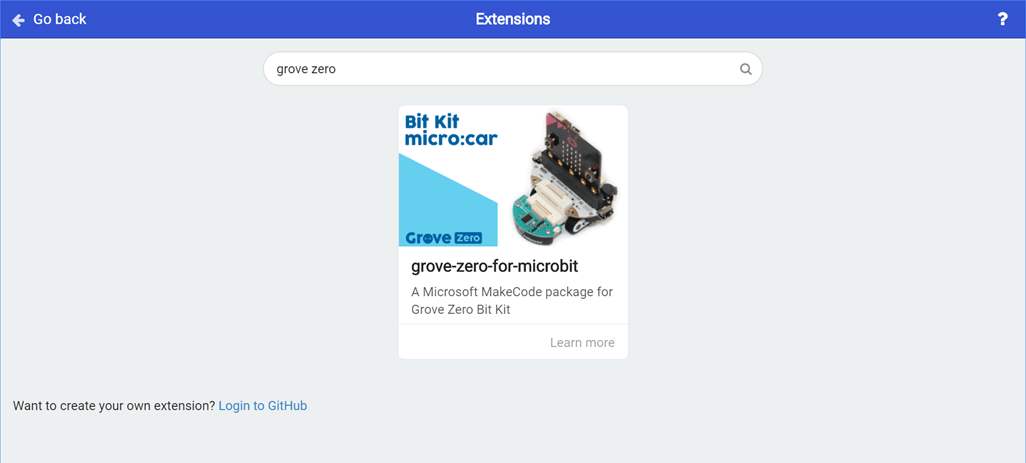The width and height of the screenshot is (1026, 463).
Task: Click the 'Want to create your own extension?' text
Action: [114, 405]
